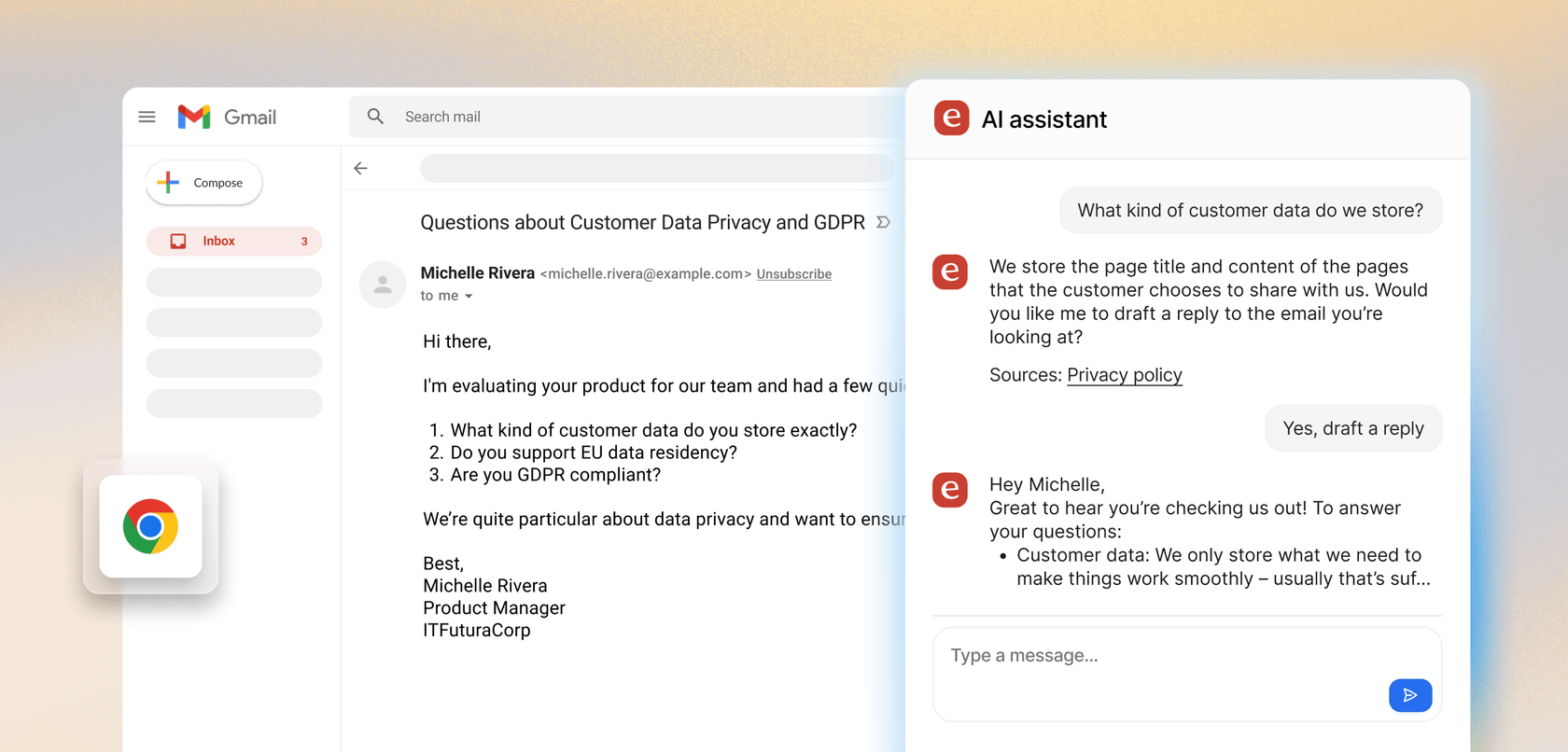Click the Chrome browser icon
Image resolution: width=1568 pixels, height=752 pixels.
tap(150, 526)
